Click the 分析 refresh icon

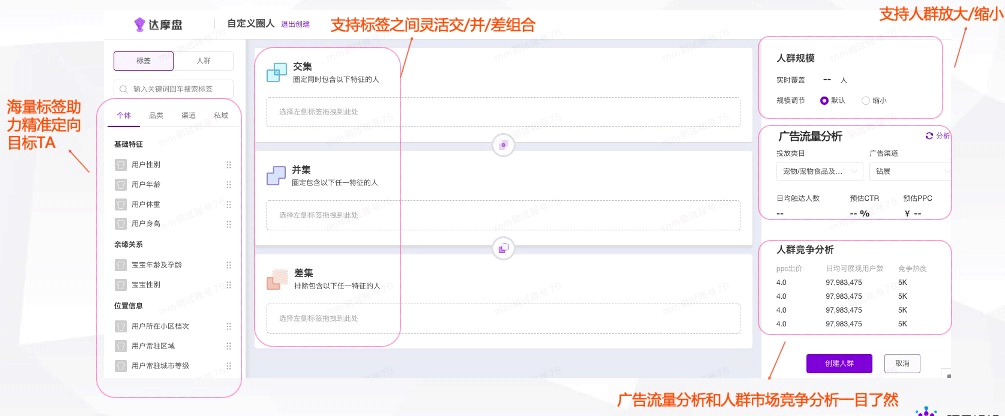click(929, 136)
